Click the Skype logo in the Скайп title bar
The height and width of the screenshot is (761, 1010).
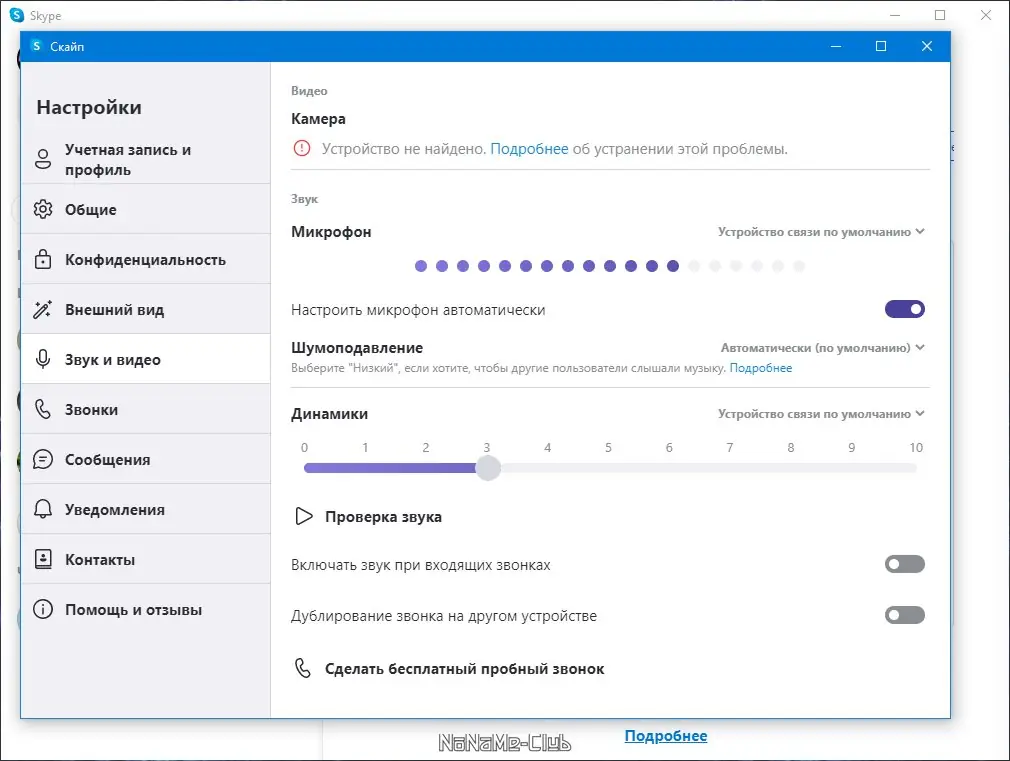pyautogui.click(x=37, y=46)
